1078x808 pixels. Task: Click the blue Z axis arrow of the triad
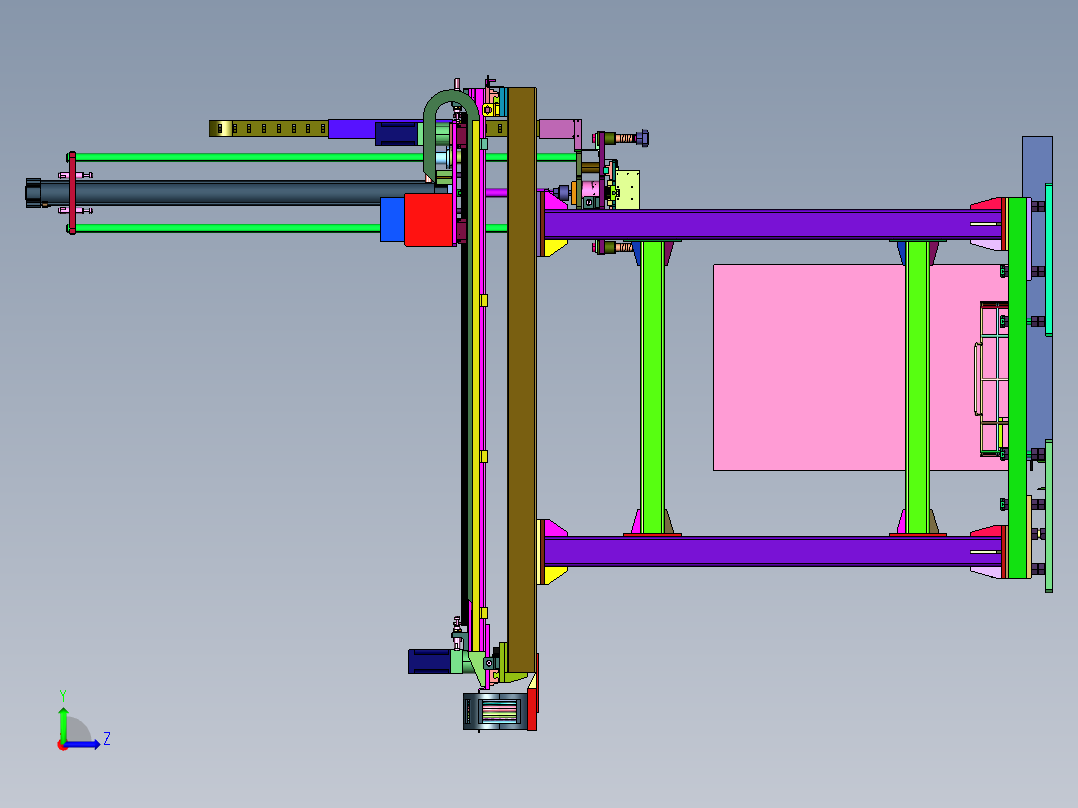pyautogui.click(x=82, y=745)
